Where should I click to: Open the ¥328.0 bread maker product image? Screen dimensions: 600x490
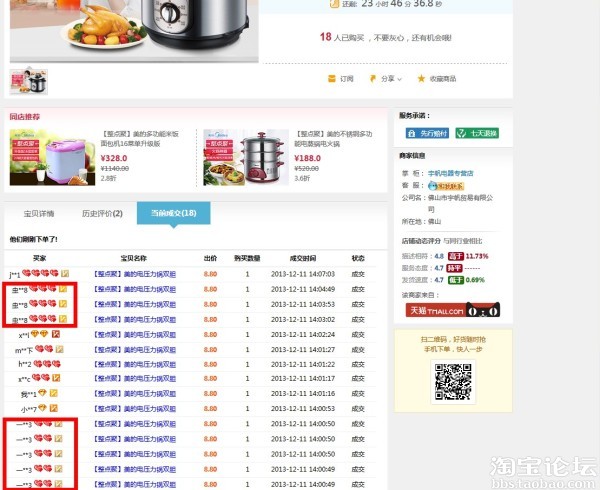point(52,157)
